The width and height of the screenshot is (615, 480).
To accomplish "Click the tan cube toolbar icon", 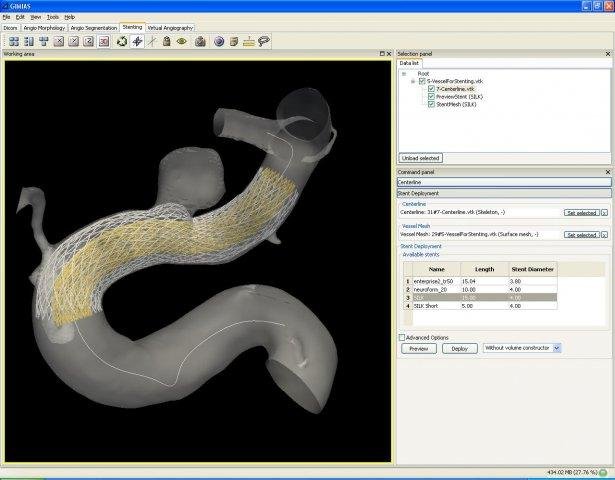I will click(234, 41).
